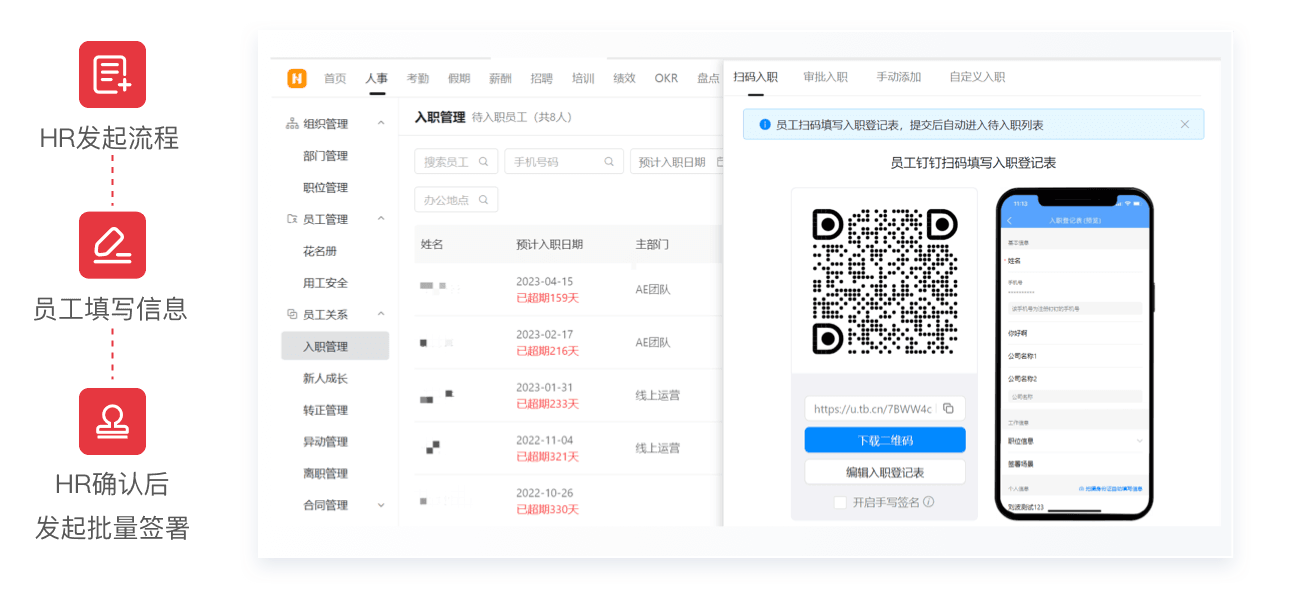Click the 2022-10-26 date cell

click(545, 493)
